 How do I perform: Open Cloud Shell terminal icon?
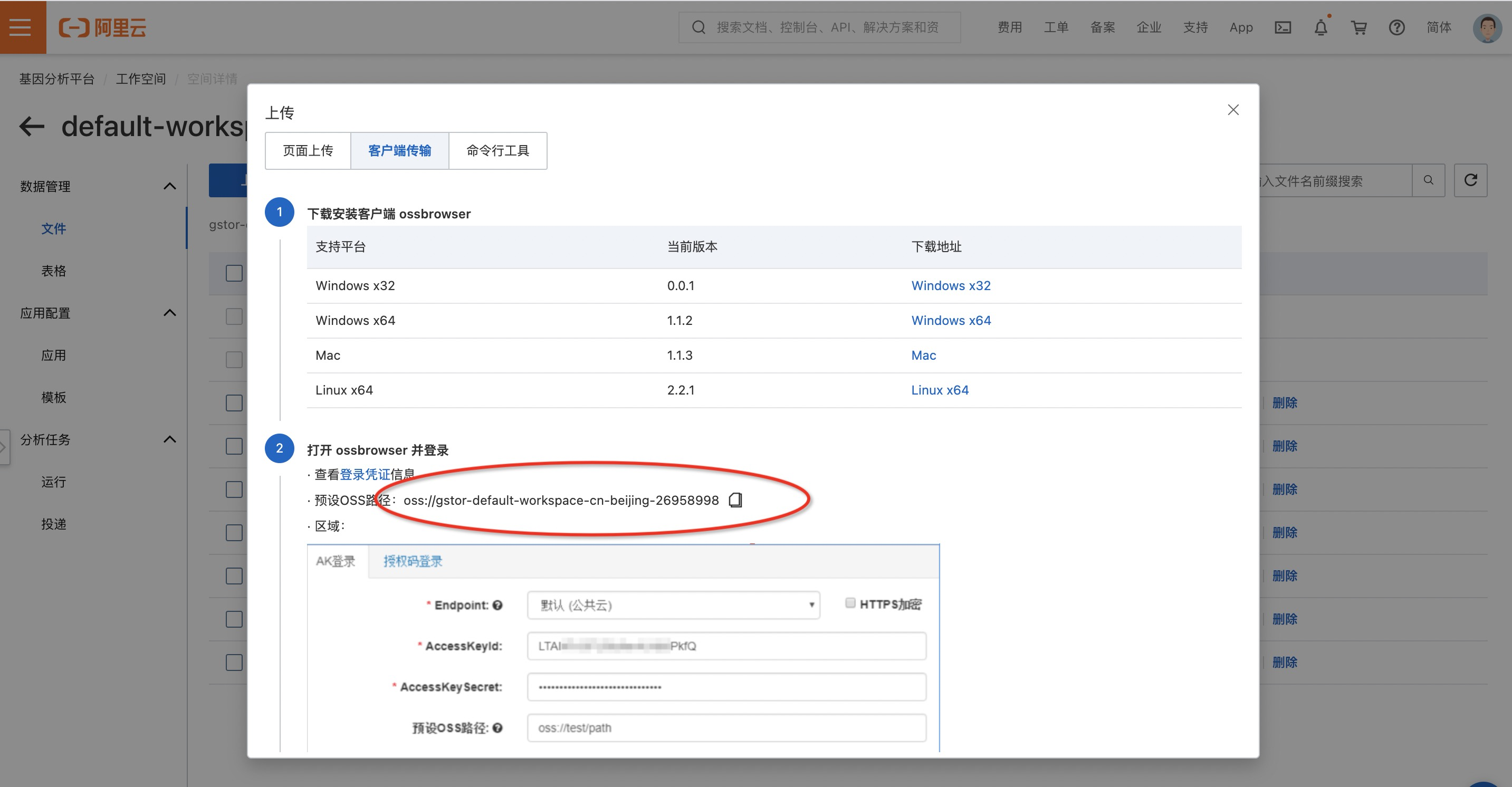point(1283,27)
